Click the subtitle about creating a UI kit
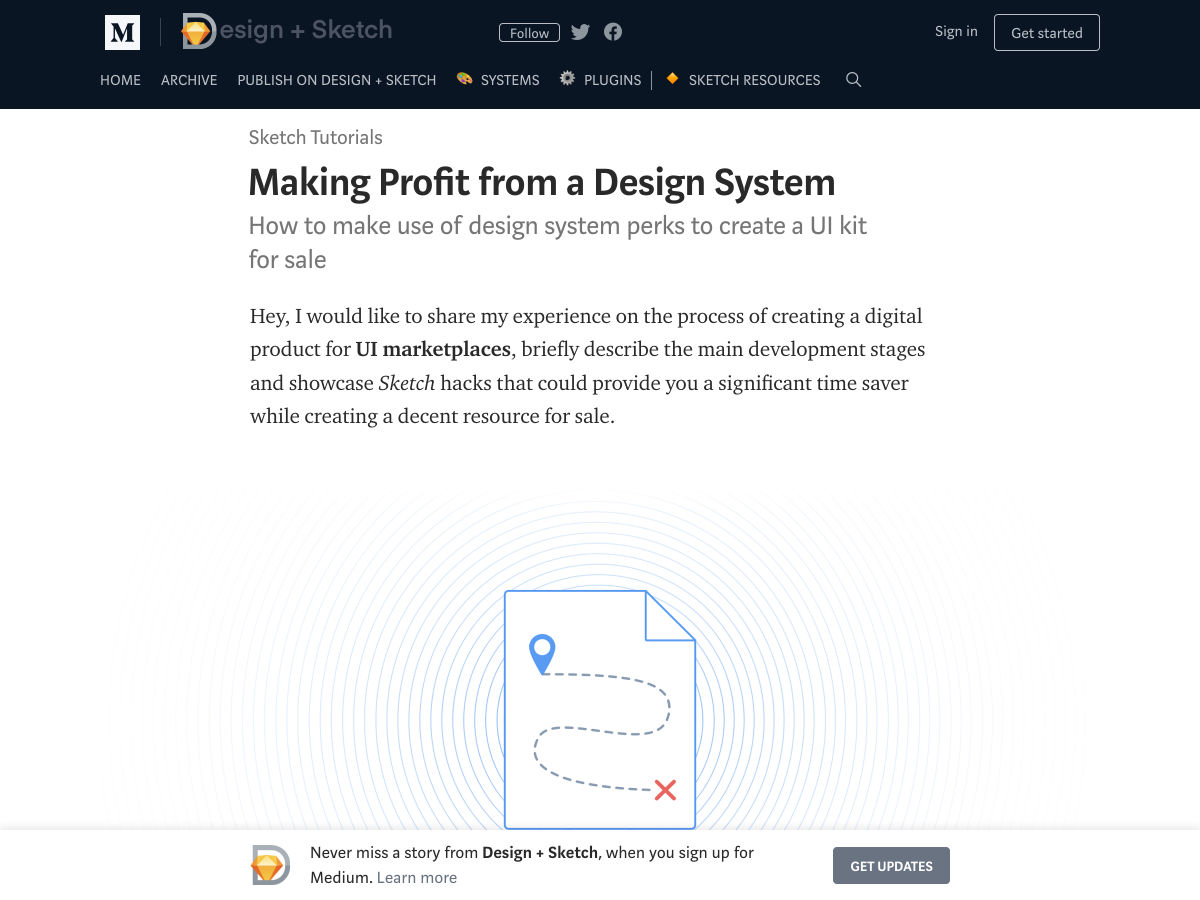 (x=558, y=243)
